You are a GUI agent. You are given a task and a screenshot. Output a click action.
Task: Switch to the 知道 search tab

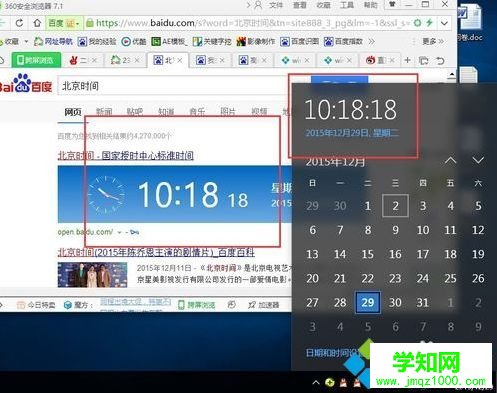[x=166, y=112]
